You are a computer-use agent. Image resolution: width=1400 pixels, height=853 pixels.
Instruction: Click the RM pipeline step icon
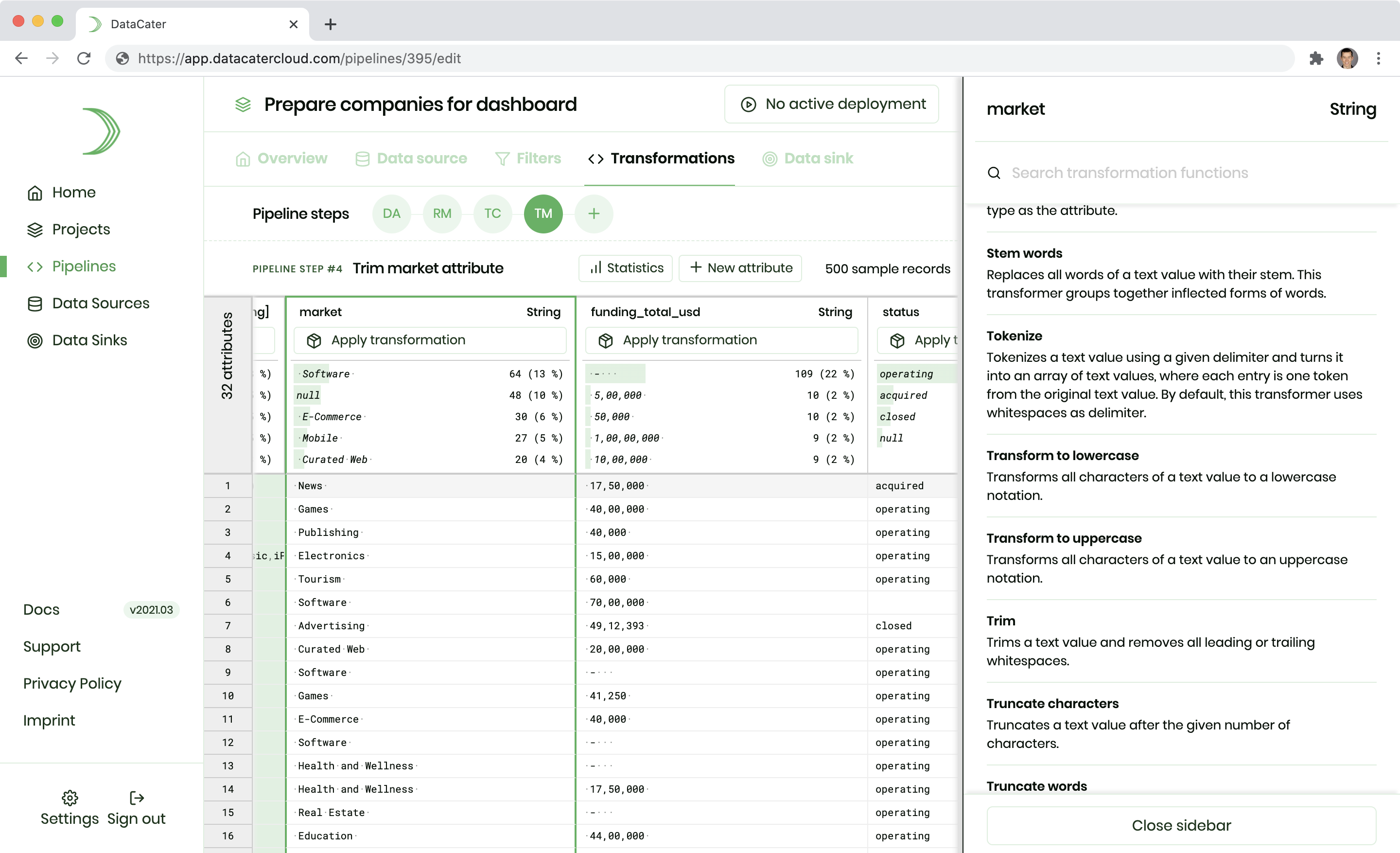441,213
